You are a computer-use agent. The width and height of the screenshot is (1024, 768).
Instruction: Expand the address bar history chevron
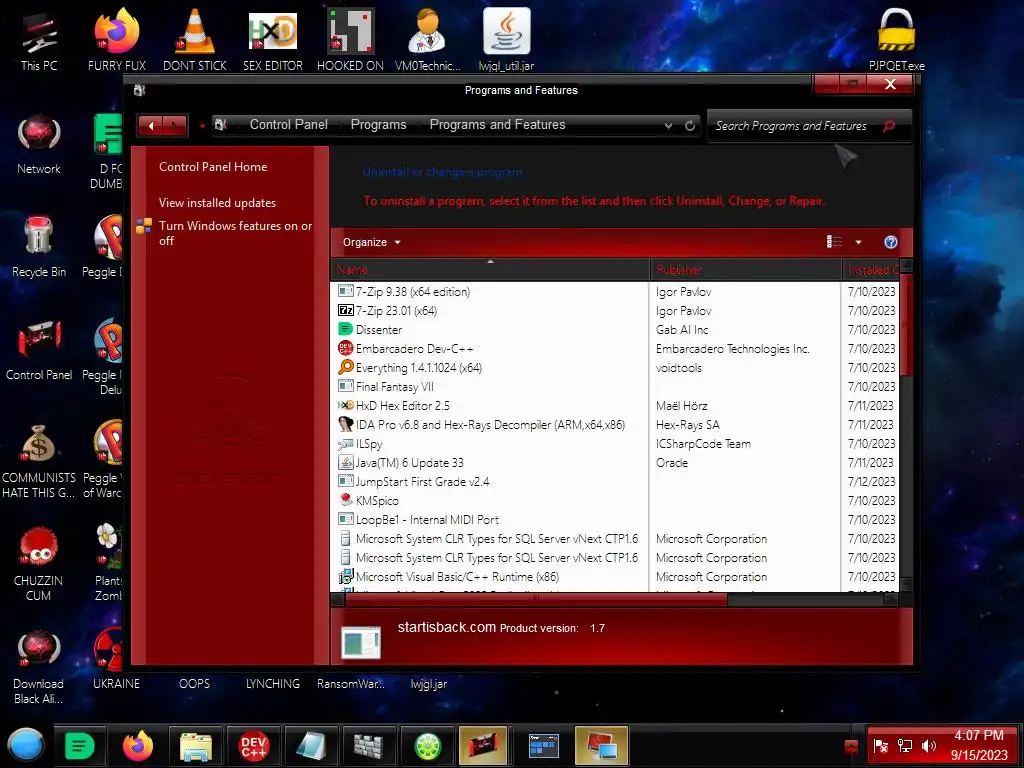point(668,125)
